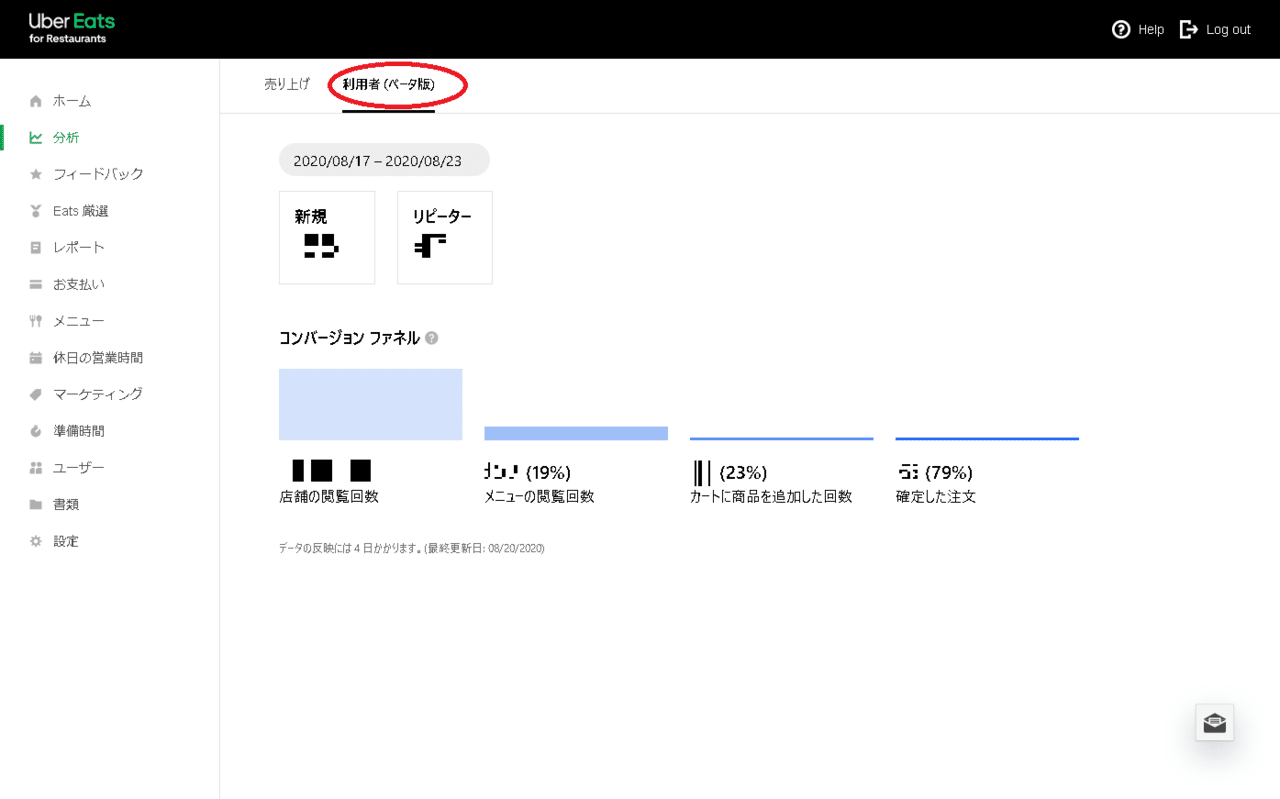
Task: Click the chart icon beside 分析
Action: [36, 138]
